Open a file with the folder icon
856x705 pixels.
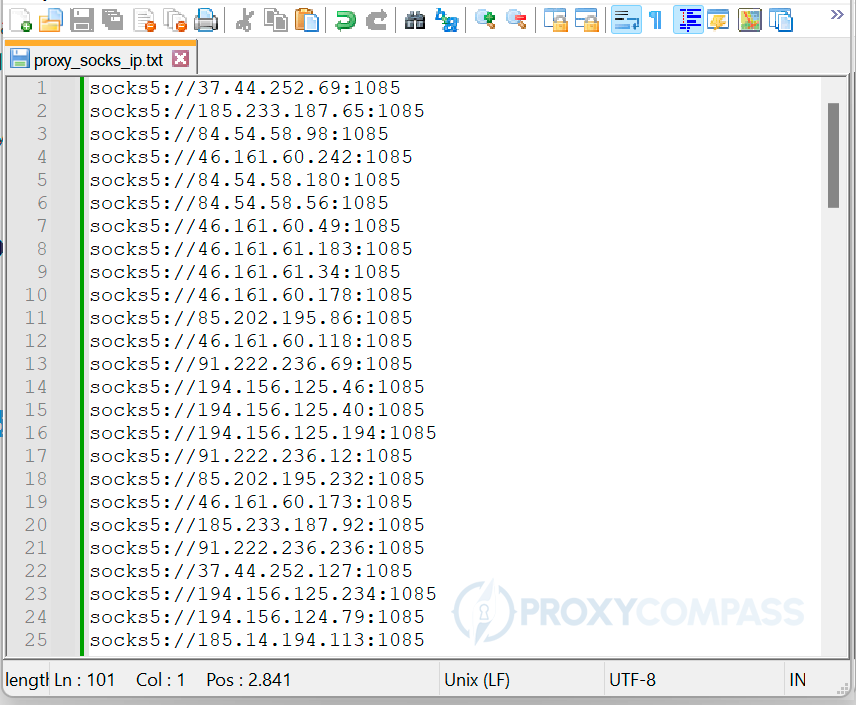51,20
